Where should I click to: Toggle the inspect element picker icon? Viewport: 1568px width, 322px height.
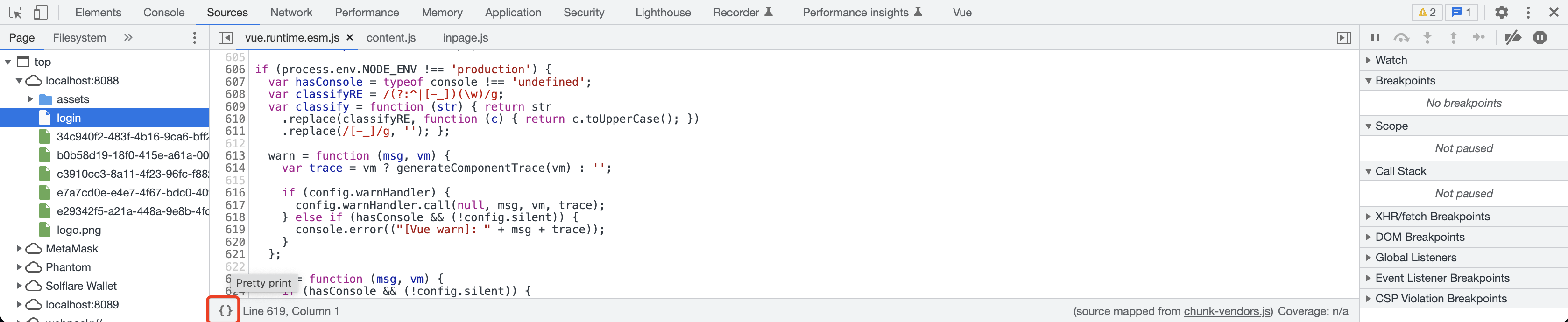pyautogui.click(x=16, y=12)
